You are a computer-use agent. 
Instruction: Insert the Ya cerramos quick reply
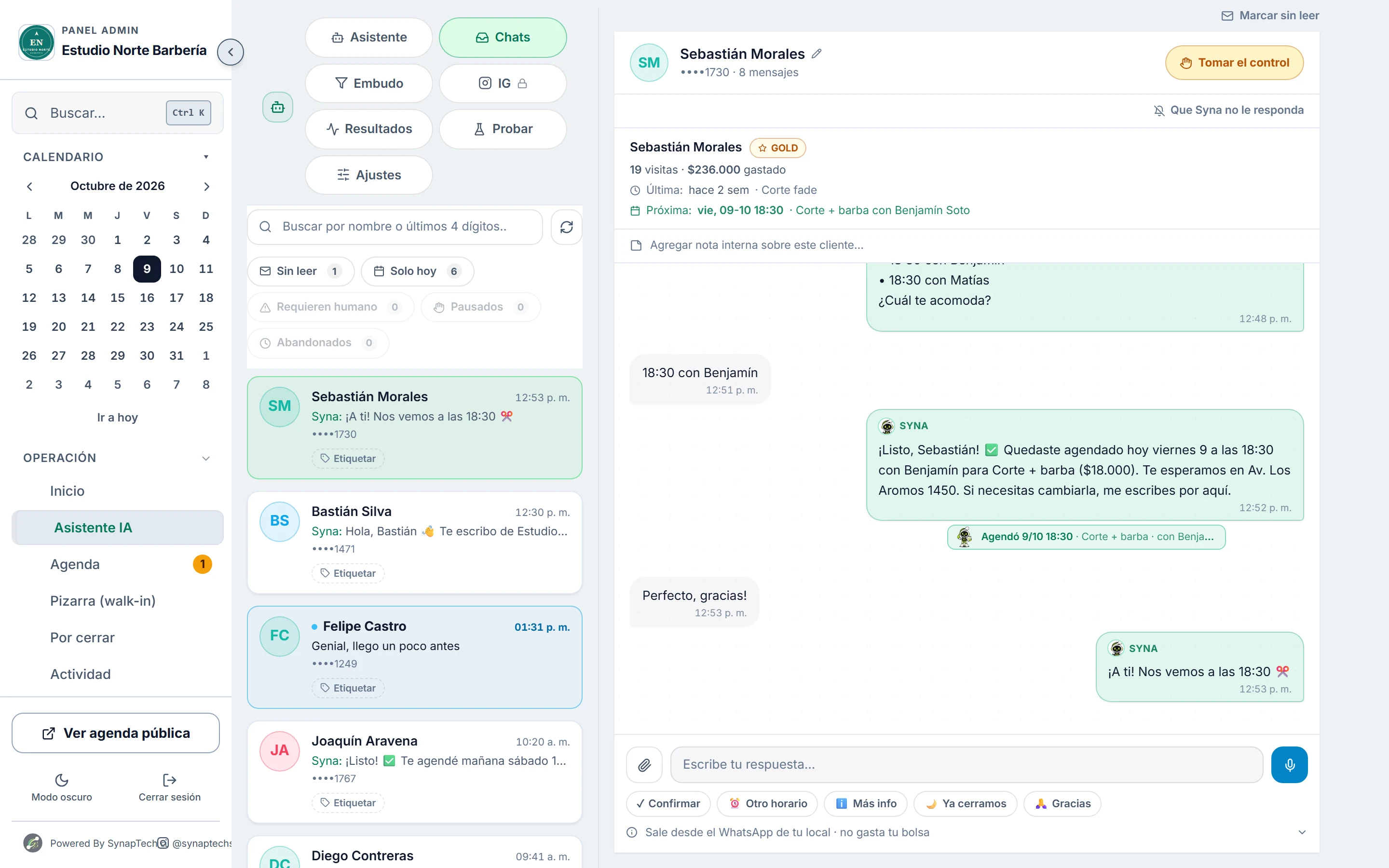pyautogui.click(x=966, y=804)
